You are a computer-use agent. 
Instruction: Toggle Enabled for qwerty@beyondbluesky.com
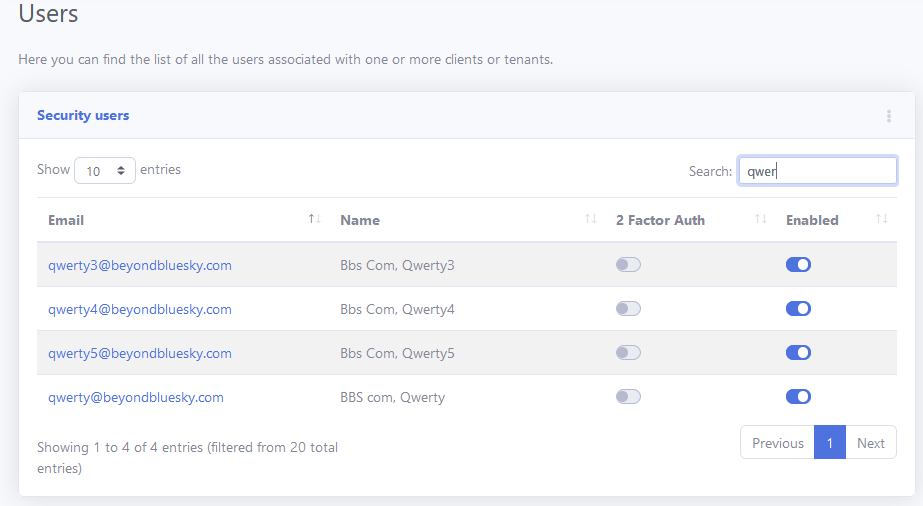click(x=798, y=397)
